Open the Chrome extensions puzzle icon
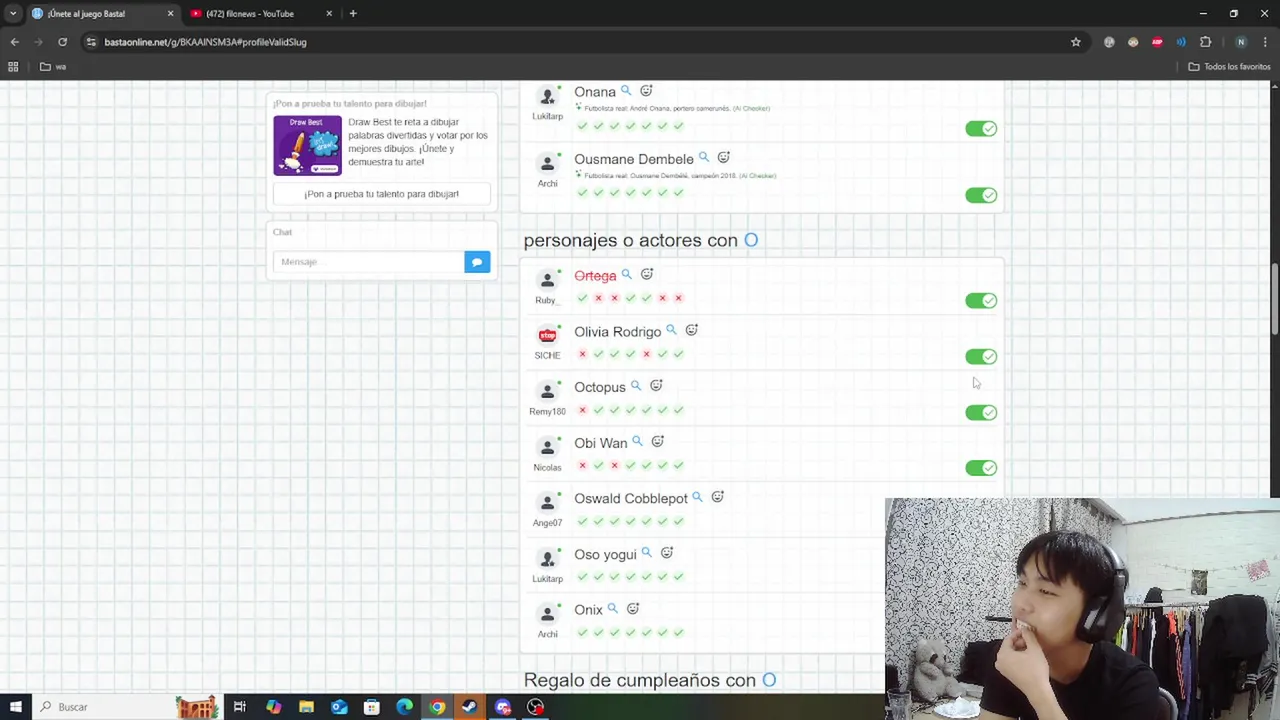The width and height of the screenshot is (1280, 720). (x=1205, y=42)
